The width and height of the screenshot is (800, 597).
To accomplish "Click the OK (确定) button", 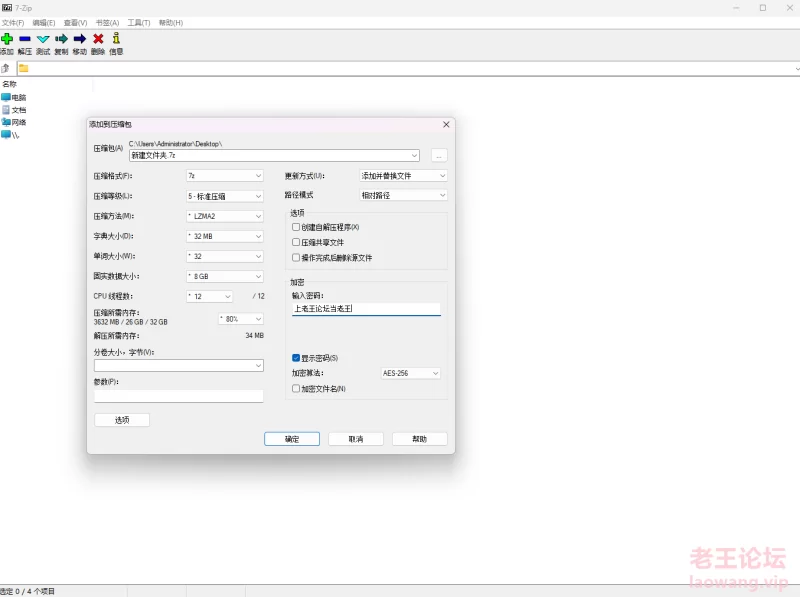I will (x=292, y=439).
